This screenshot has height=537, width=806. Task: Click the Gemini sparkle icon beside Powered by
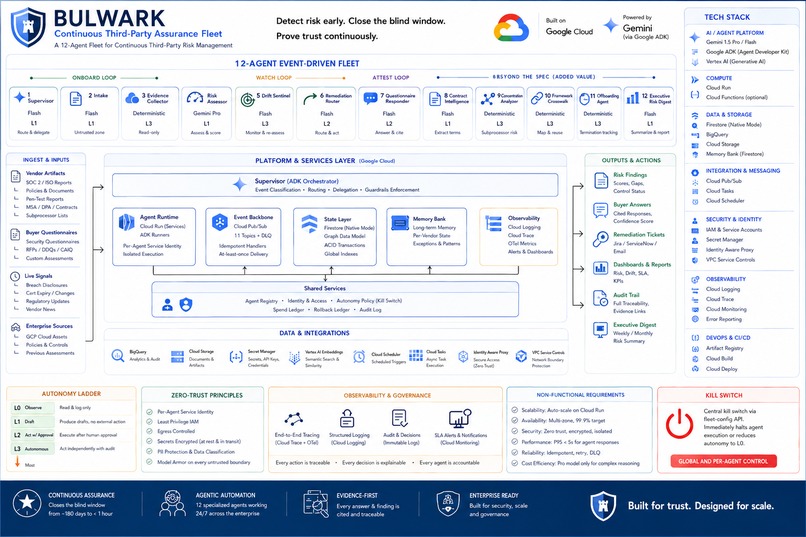point(611,25)
